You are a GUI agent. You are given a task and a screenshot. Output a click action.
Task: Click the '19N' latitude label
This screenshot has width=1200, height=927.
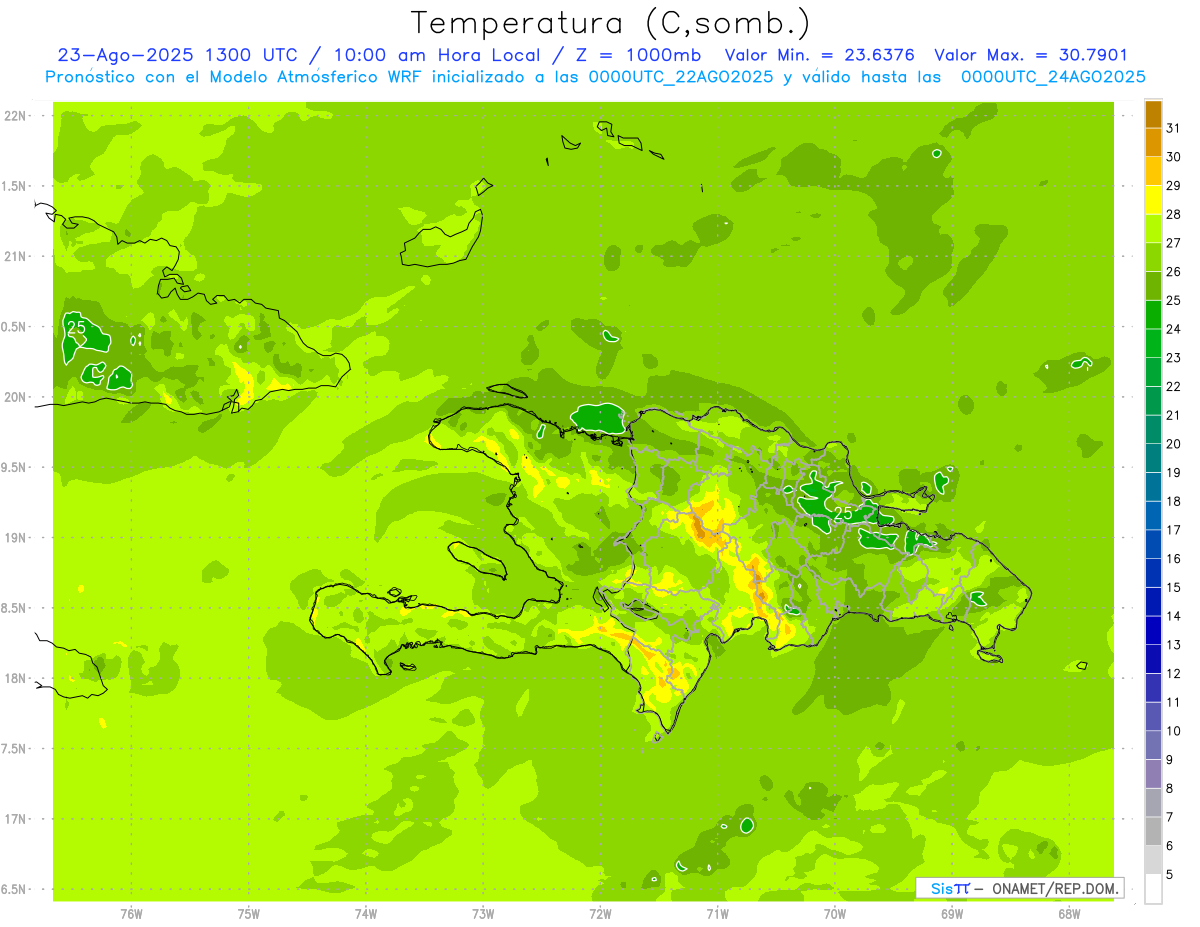point(17,537)
